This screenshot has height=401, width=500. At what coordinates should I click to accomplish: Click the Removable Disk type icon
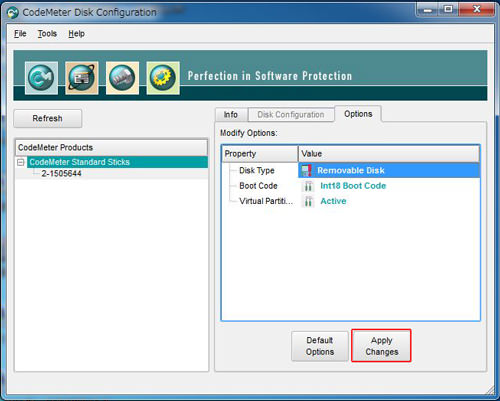click(x=306, y=171)
